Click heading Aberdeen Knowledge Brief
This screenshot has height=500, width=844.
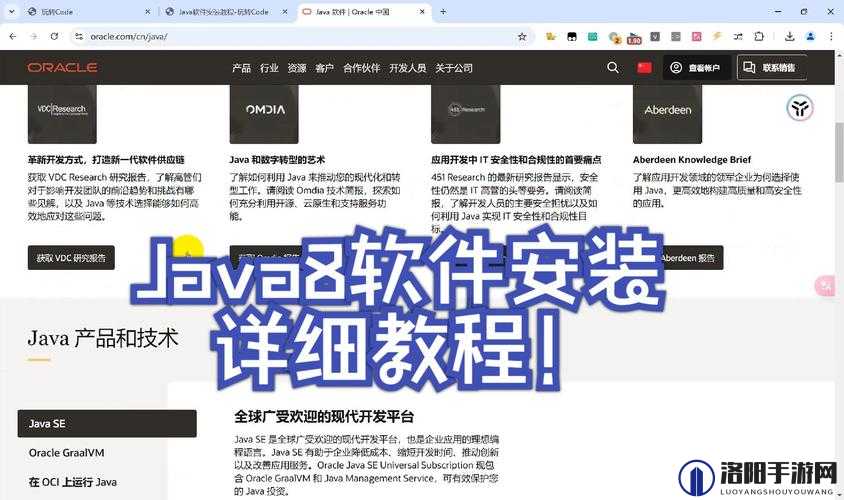[692, 160]
